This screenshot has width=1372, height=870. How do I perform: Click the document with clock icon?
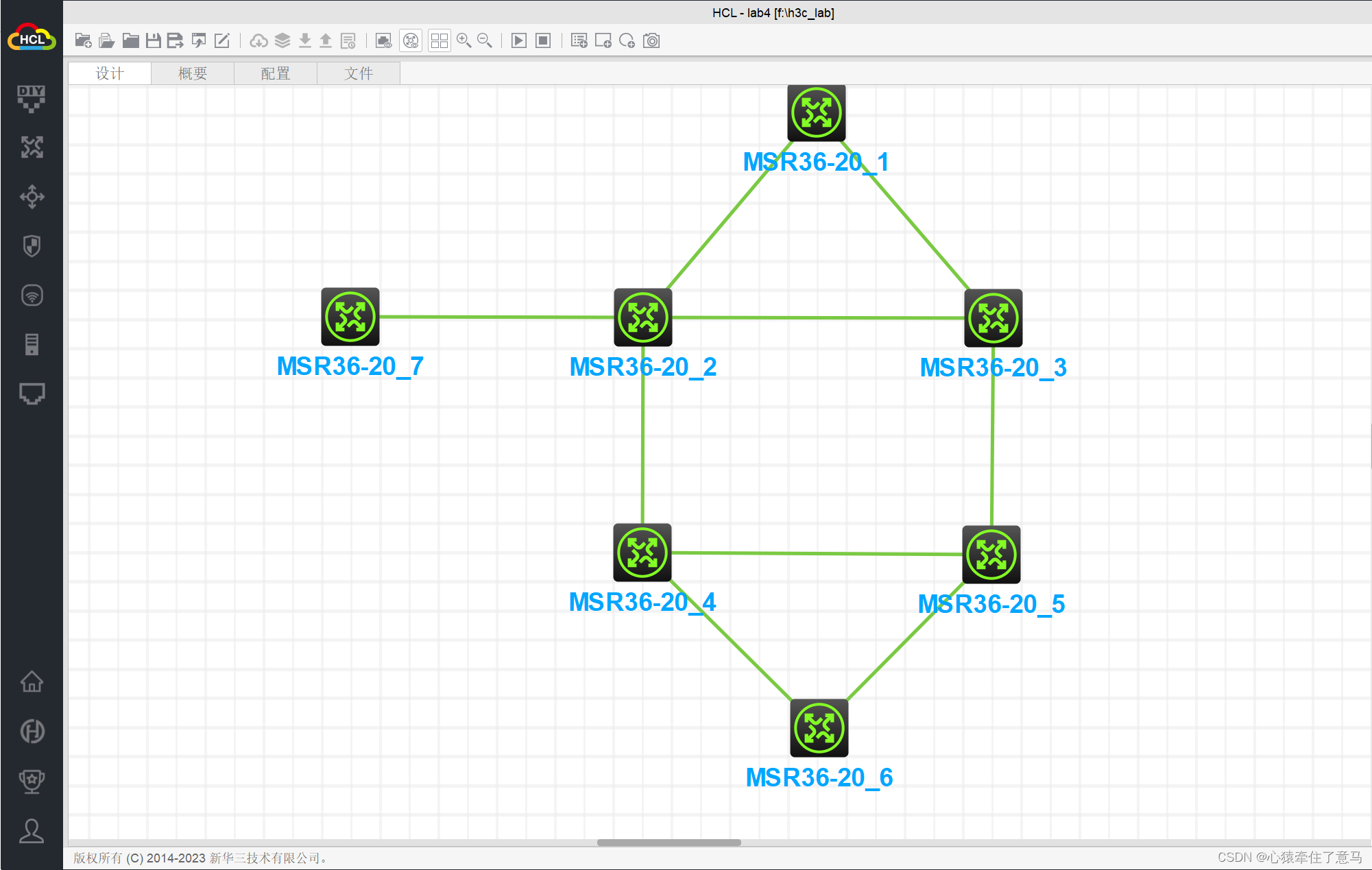[348, 40]
